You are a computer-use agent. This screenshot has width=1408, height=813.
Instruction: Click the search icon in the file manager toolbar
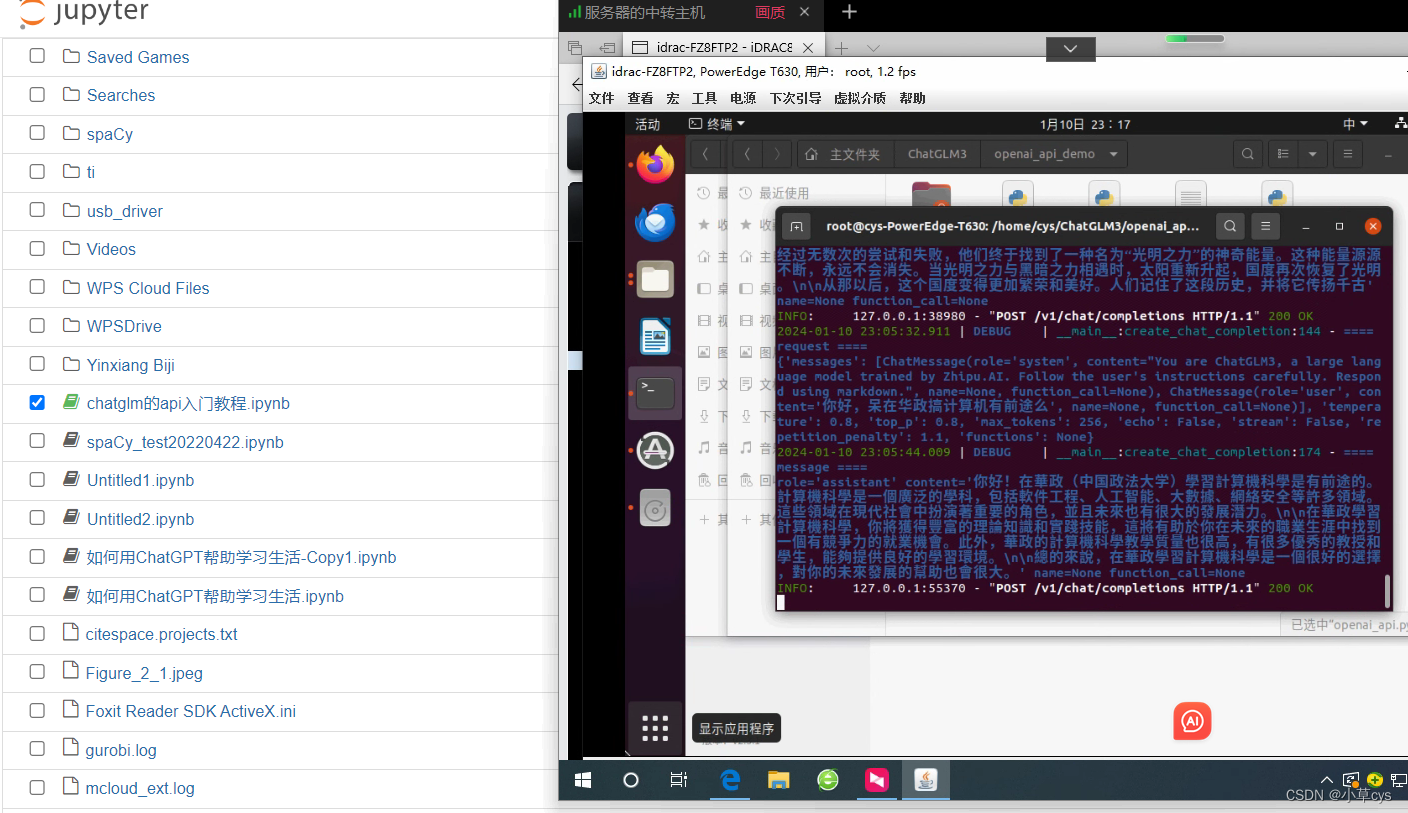(x=1247, y=154)
